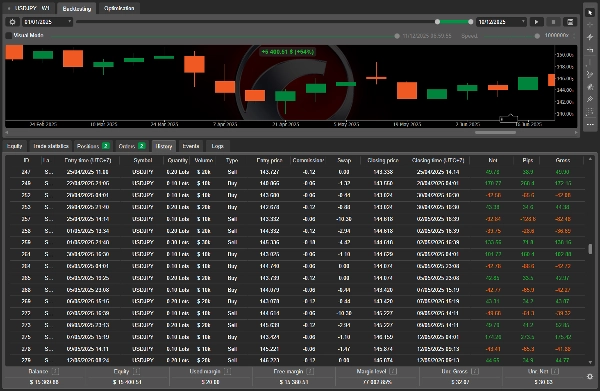
Task: Enable the Visual Mode checkbox
Action: tap(8, 36)
